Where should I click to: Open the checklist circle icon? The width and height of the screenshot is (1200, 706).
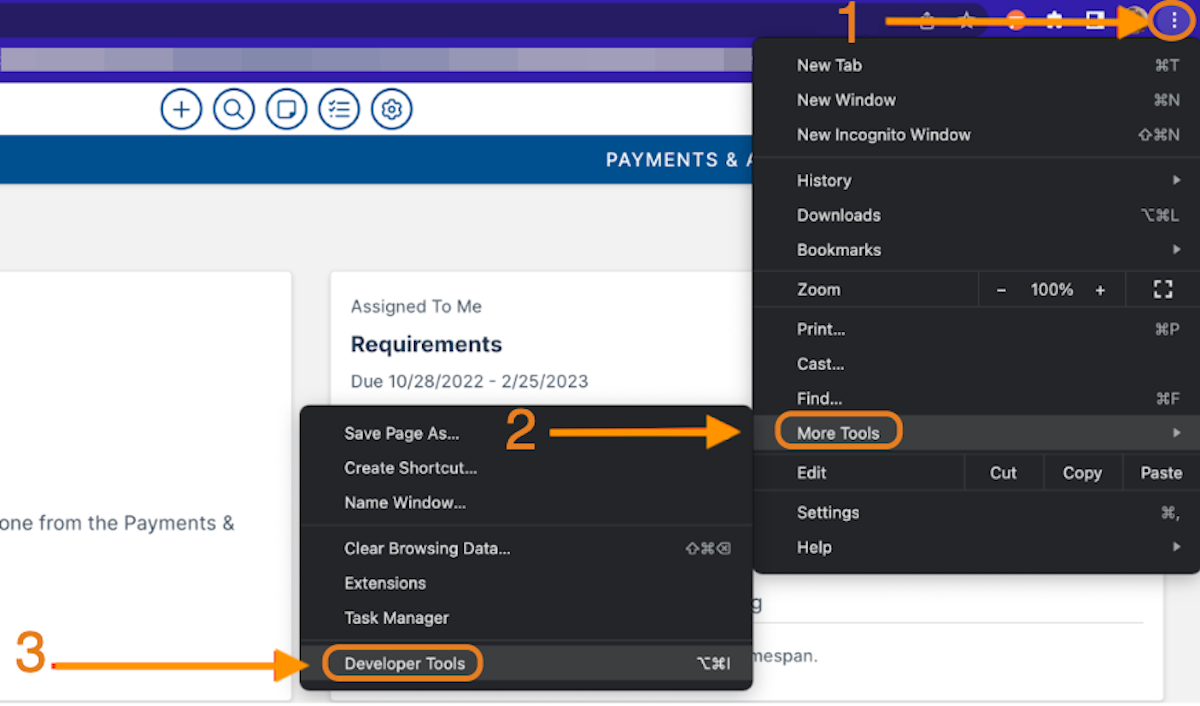point(339,109)
